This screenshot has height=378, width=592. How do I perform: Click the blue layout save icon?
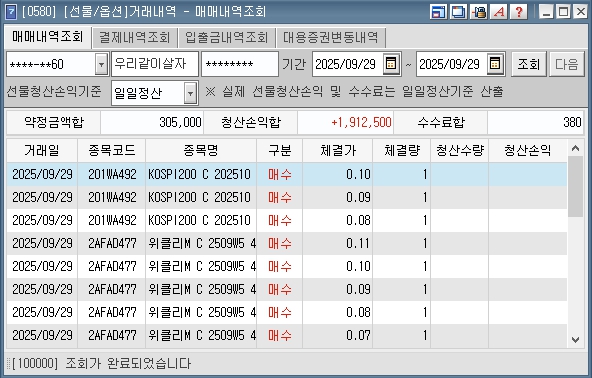[438, 12]
